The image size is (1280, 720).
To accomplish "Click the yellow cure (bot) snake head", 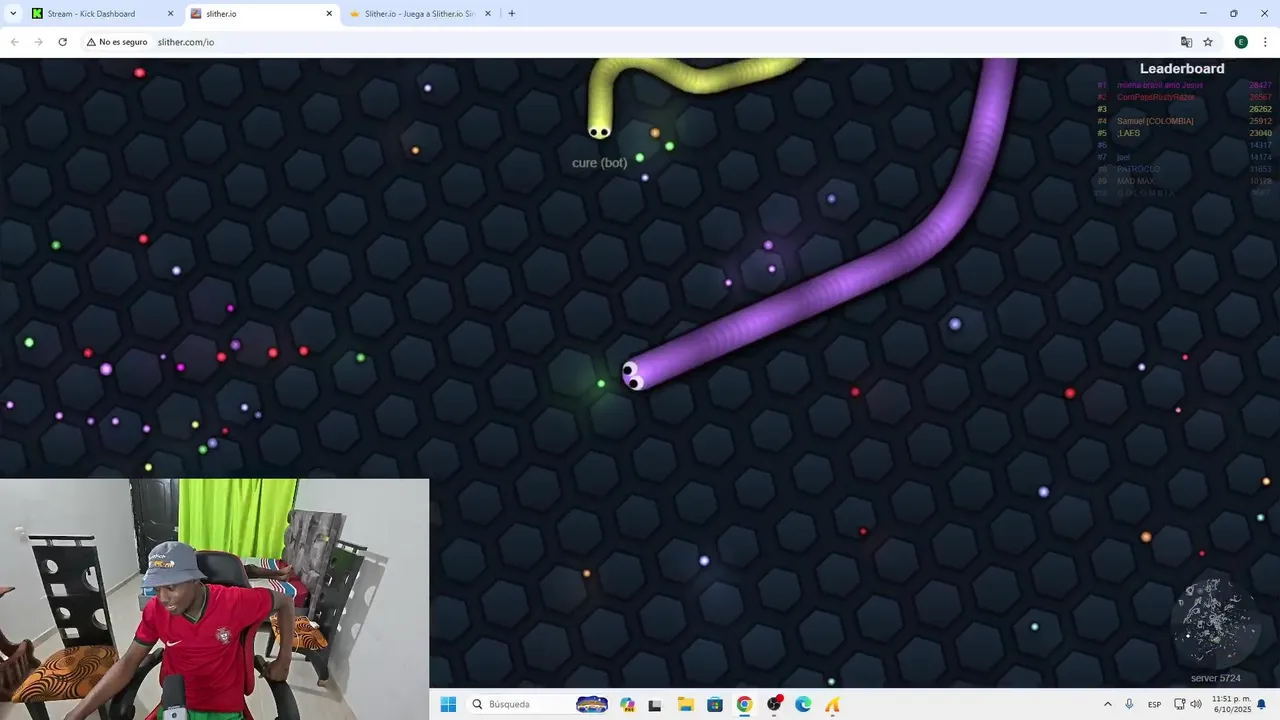I will 599,130.
